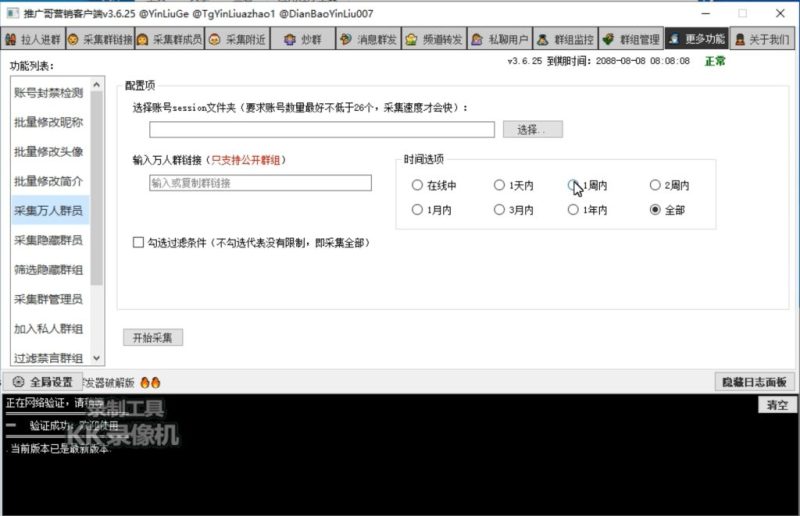Screen dimensions: 800x516
Task: Switch to 频道转发 tab
Action: [x=435, y=39]
